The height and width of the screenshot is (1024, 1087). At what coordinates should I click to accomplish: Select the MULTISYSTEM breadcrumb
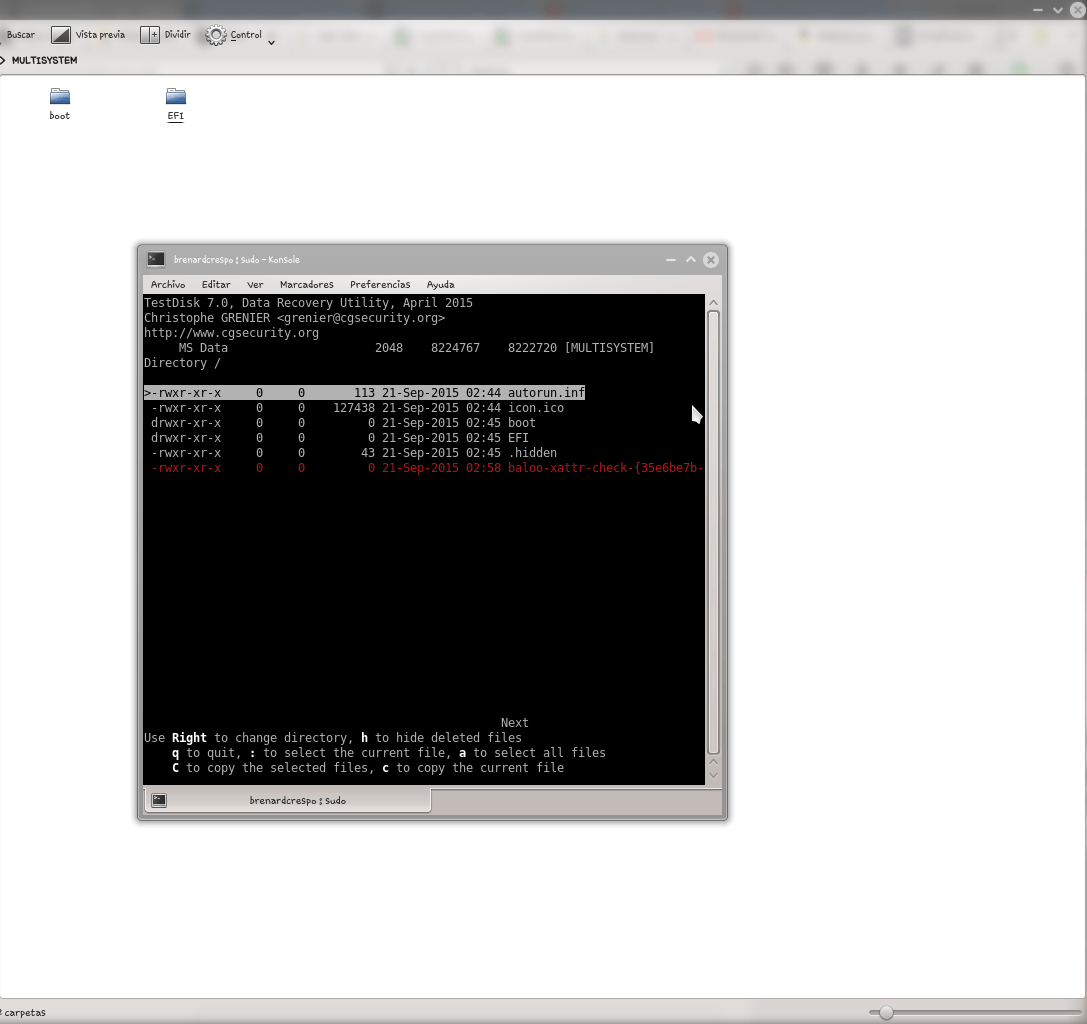(44, 60)
